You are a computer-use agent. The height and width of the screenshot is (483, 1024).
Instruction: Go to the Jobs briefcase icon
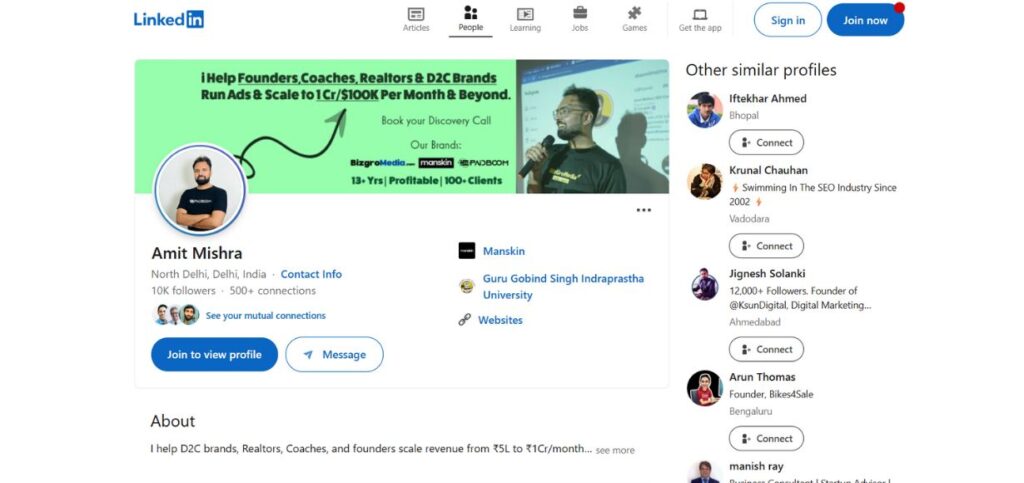click(580, 12)
